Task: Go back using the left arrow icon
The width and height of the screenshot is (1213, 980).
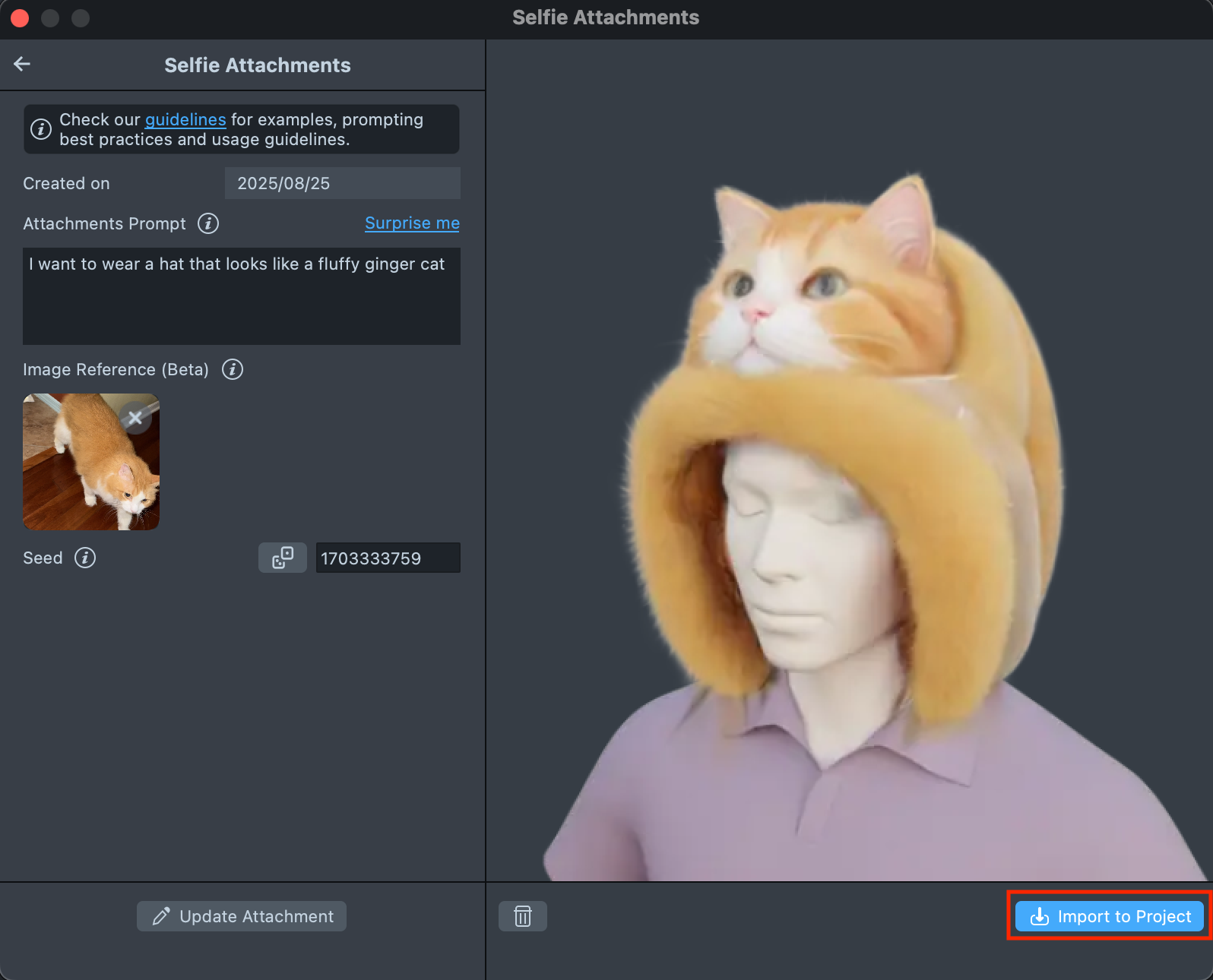Action: [x=22, y=65]
